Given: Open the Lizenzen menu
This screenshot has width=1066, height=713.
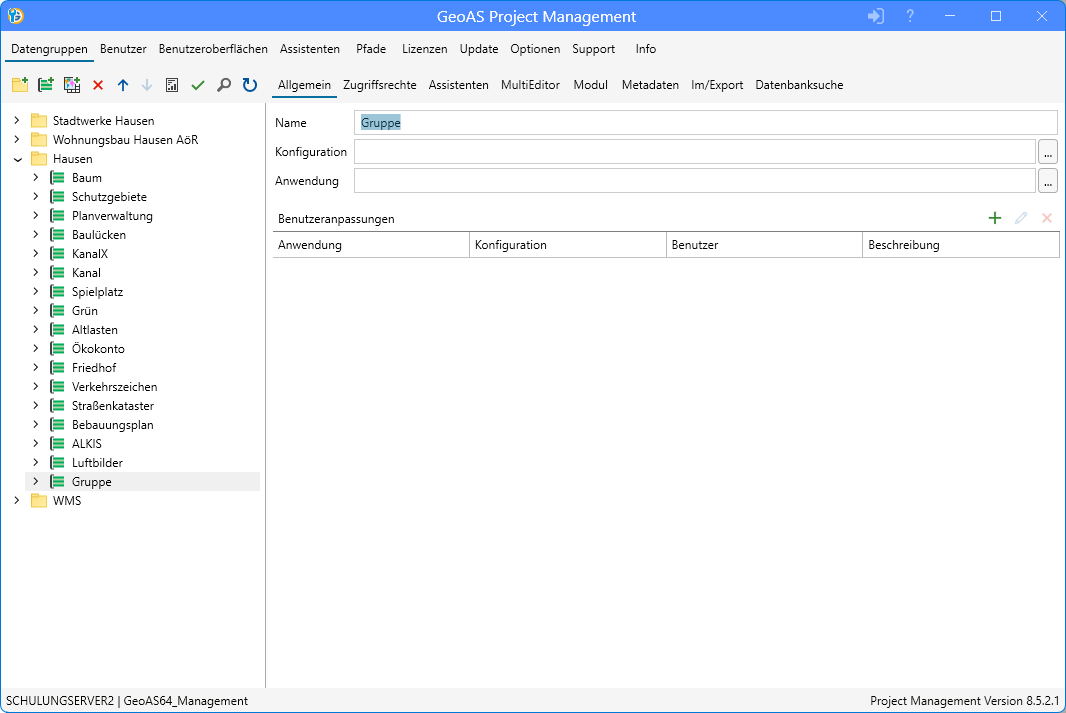Looking at the screenshot, I should click(x=424, y=49).
